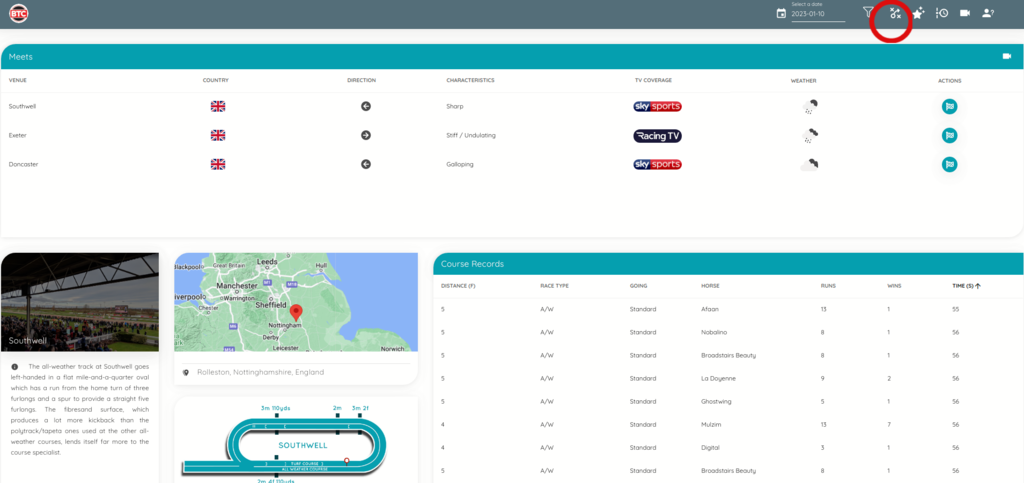This screenshot has width=1024, height=483.
Task: Open the sparkling star favorites icon
Action: pyautogui.click(x=918, y=13)
